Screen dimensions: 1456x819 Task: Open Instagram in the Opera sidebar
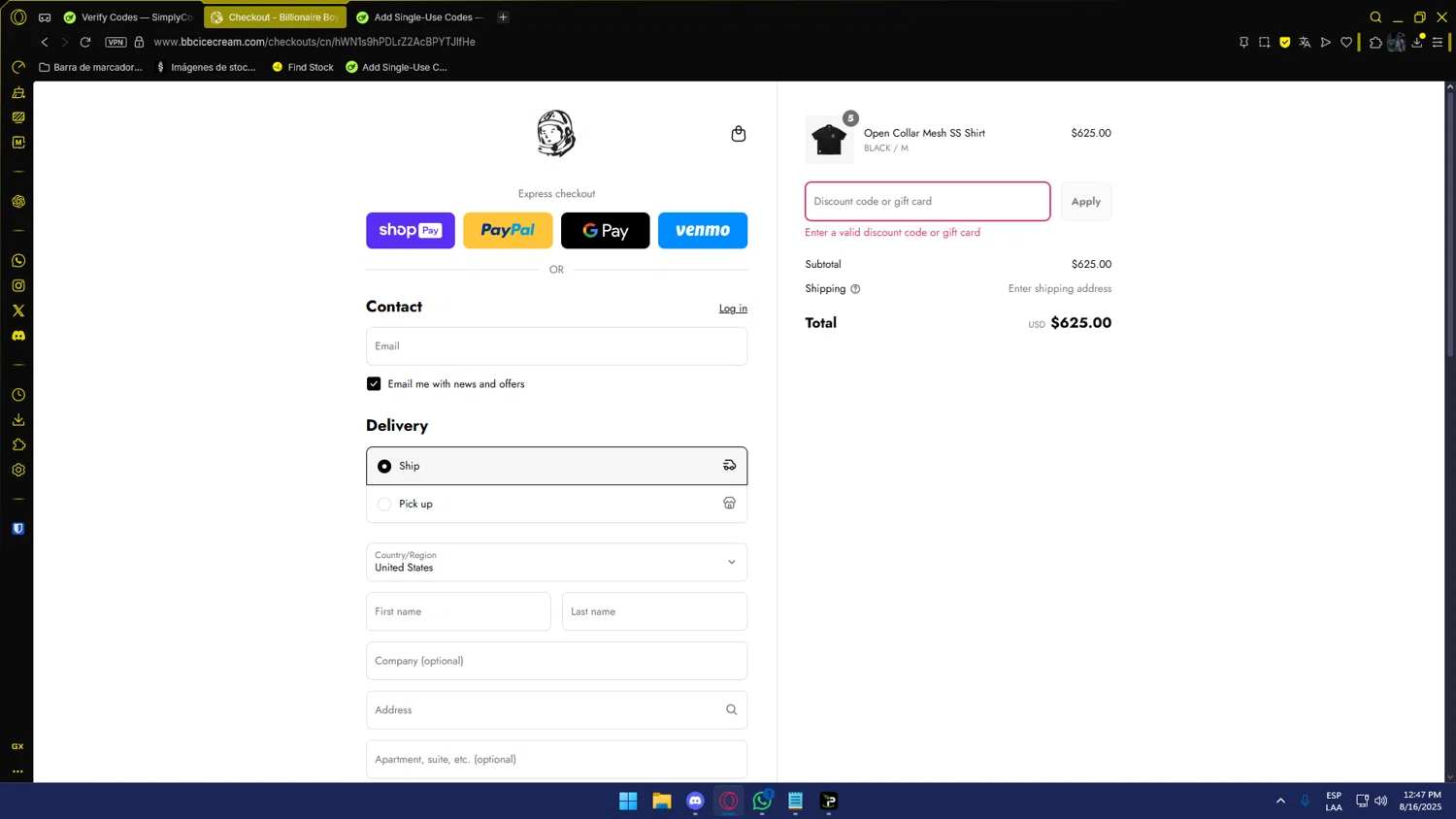[x=18, y=285]
